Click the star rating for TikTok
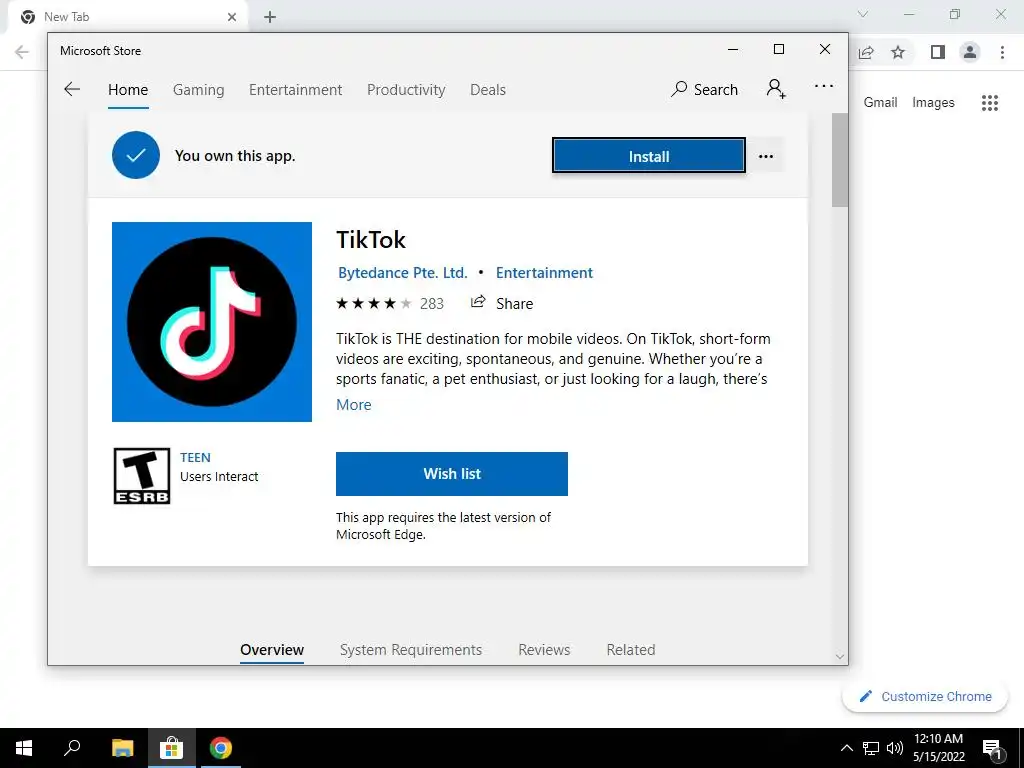The height and width of the screenshot is (768, 1024). (x=374, y=304)
